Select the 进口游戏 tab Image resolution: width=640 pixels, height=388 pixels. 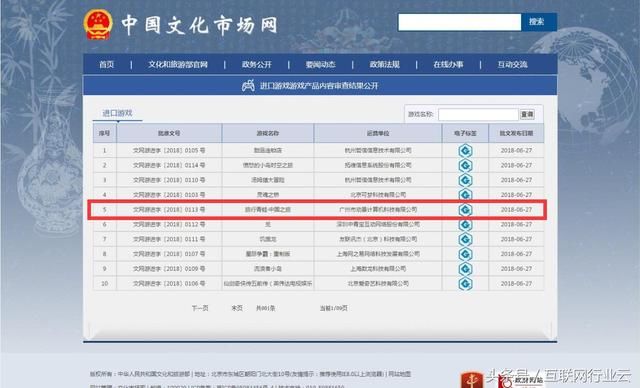117,113
